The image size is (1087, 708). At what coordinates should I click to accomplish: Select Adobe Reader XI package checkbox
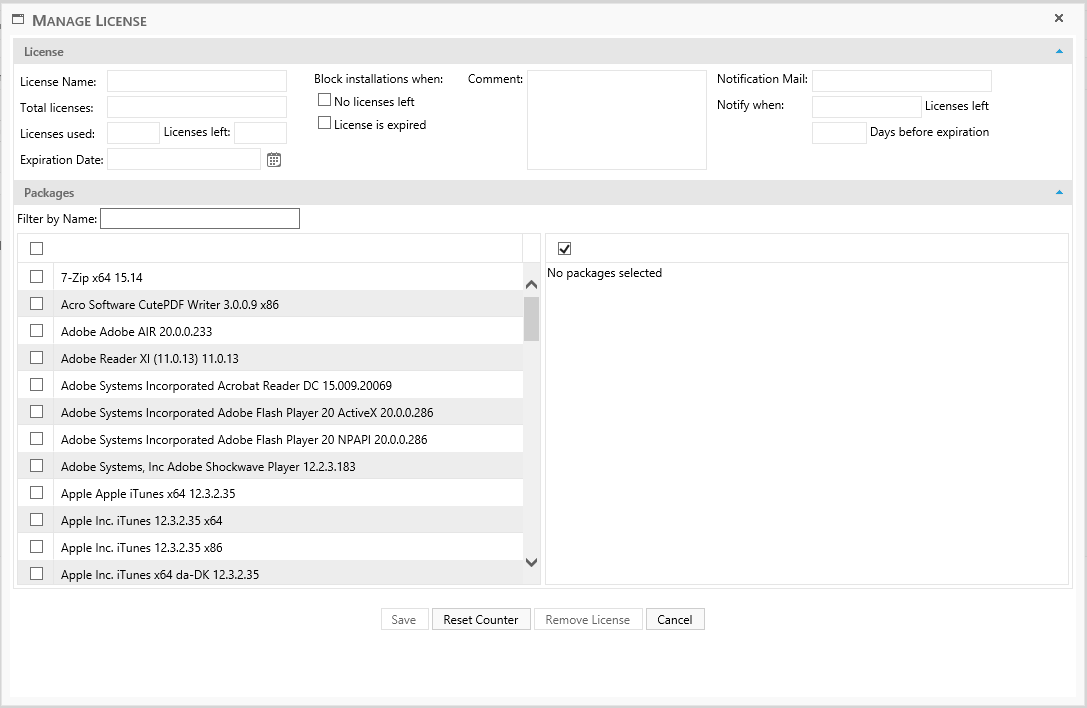point(37,357)
